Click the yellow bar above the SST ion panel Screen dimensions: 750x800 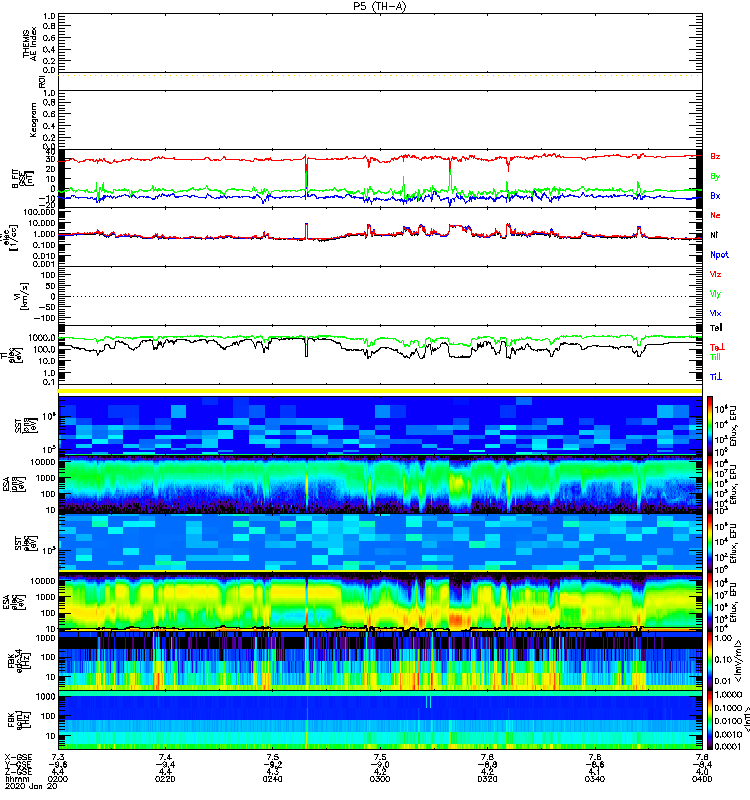380,391
